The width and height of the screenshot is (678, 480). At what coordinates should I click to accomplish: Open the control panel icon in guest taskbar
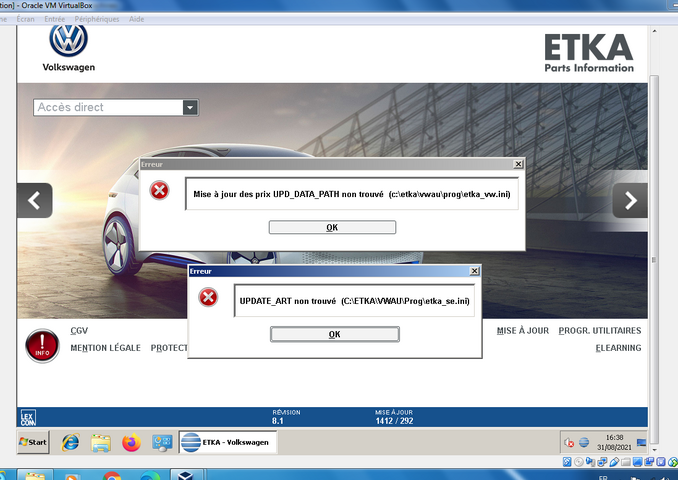pyautogui.click(x=162, y=443)
